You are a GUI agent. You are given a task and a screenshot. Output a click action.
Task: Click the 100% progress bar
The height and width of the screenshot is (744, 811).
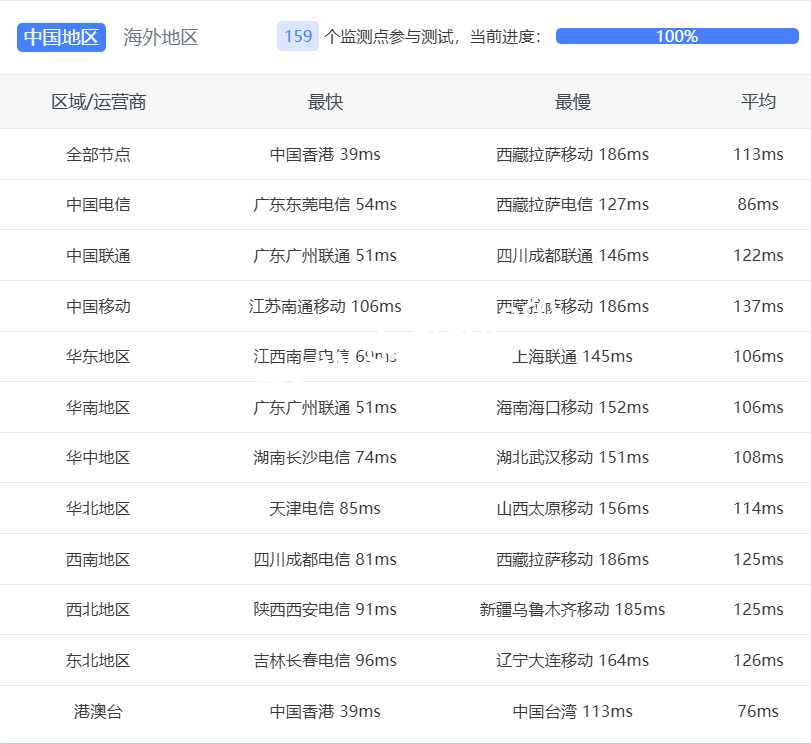(676, 36)
